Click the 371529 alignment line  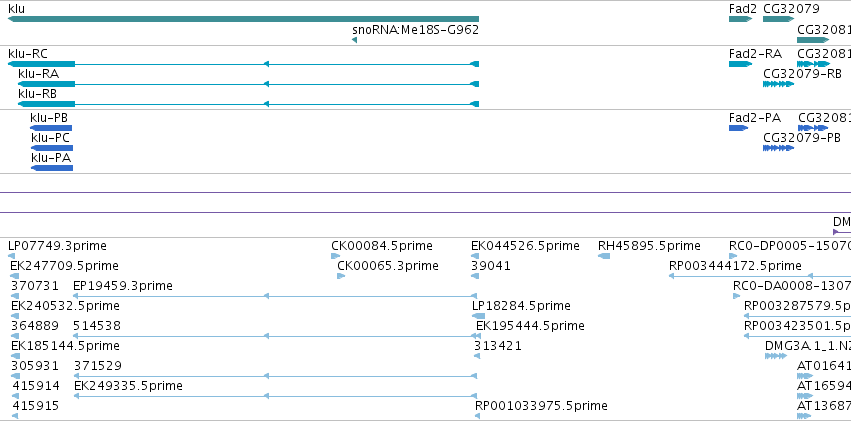click(275, 376)
